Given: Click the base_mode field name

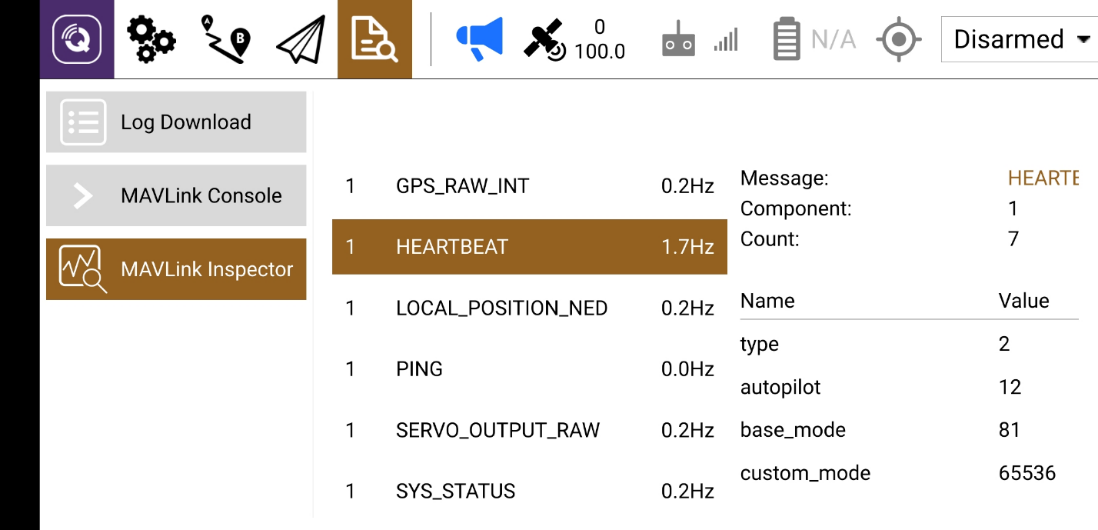Looking at the screenshot, I should 793,430.
